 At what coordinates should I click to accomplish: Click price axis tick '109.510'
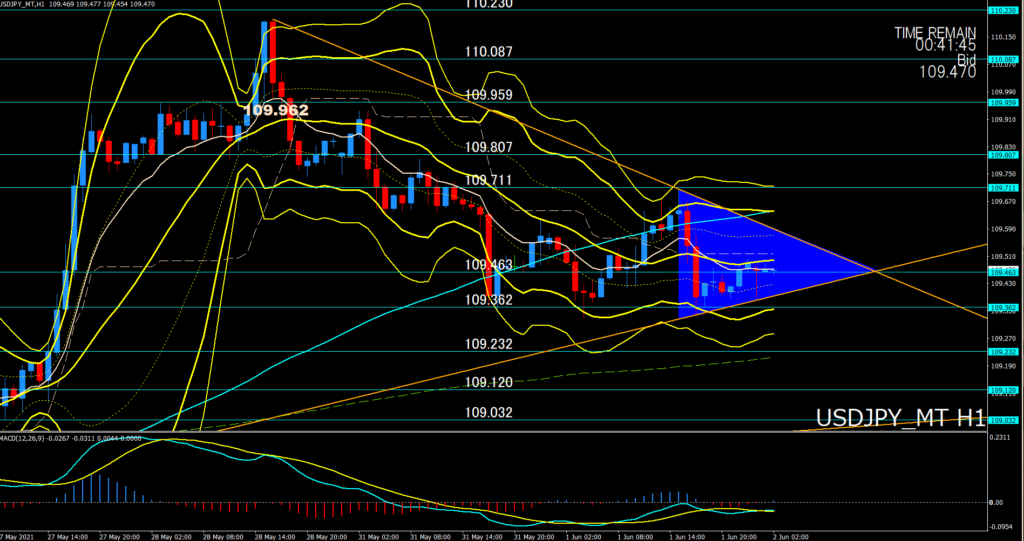tap(1004, 257)
